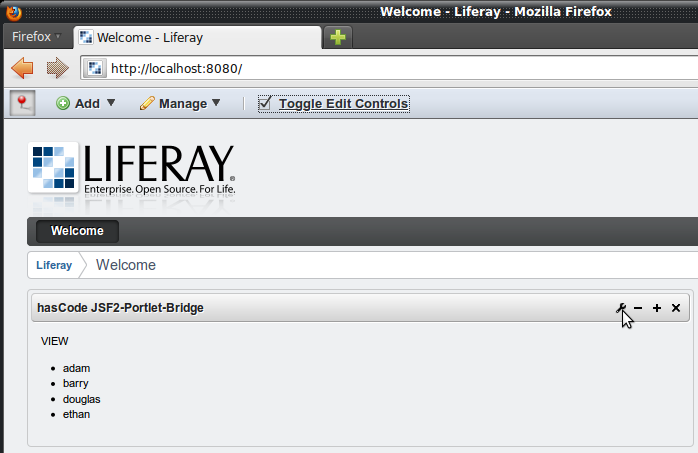Click the site favicon in the URL bar
This screenshot has width=698, height=453.
click(95, 69)
